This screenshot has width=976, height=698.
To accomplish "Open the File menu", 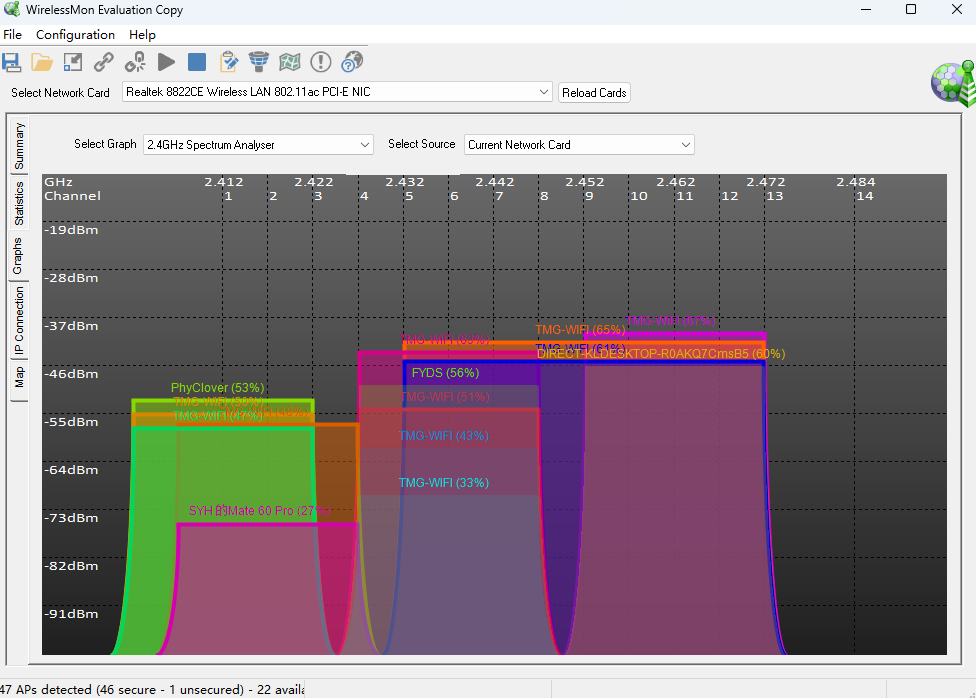I will point(12,35).
